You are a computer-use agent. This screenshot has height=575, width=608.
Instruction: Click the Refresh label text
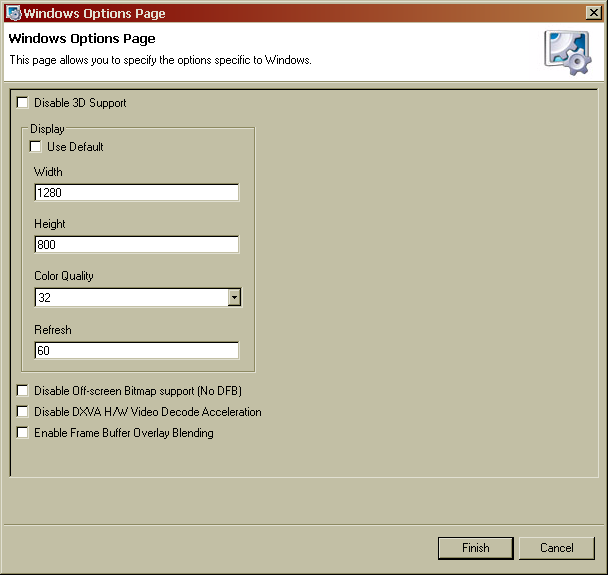pyautogui.click(x=53, y=330)
